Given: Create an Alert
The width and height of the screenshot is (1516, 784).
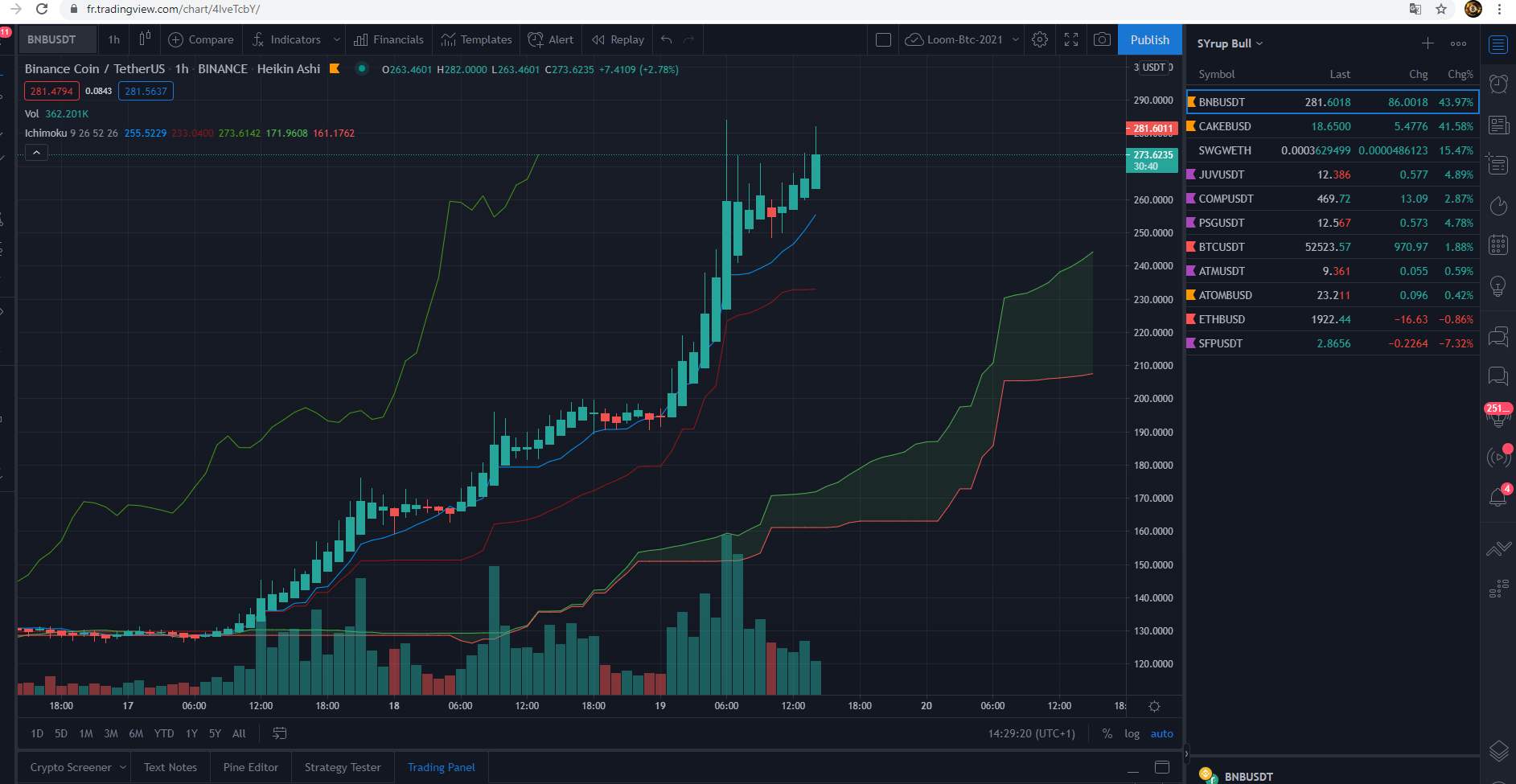Looking at the screenshot, I should (551, 39).
